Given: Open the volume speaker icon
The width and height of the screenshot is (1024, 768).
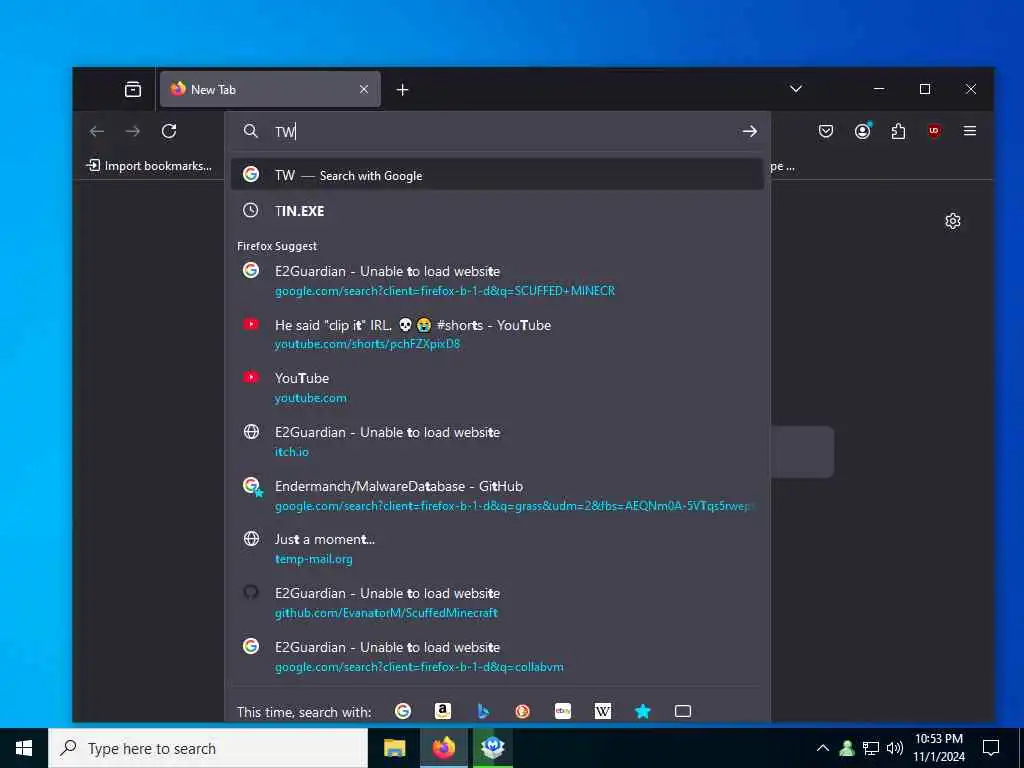Looking at the screenshot, I should tap(895, 748).
